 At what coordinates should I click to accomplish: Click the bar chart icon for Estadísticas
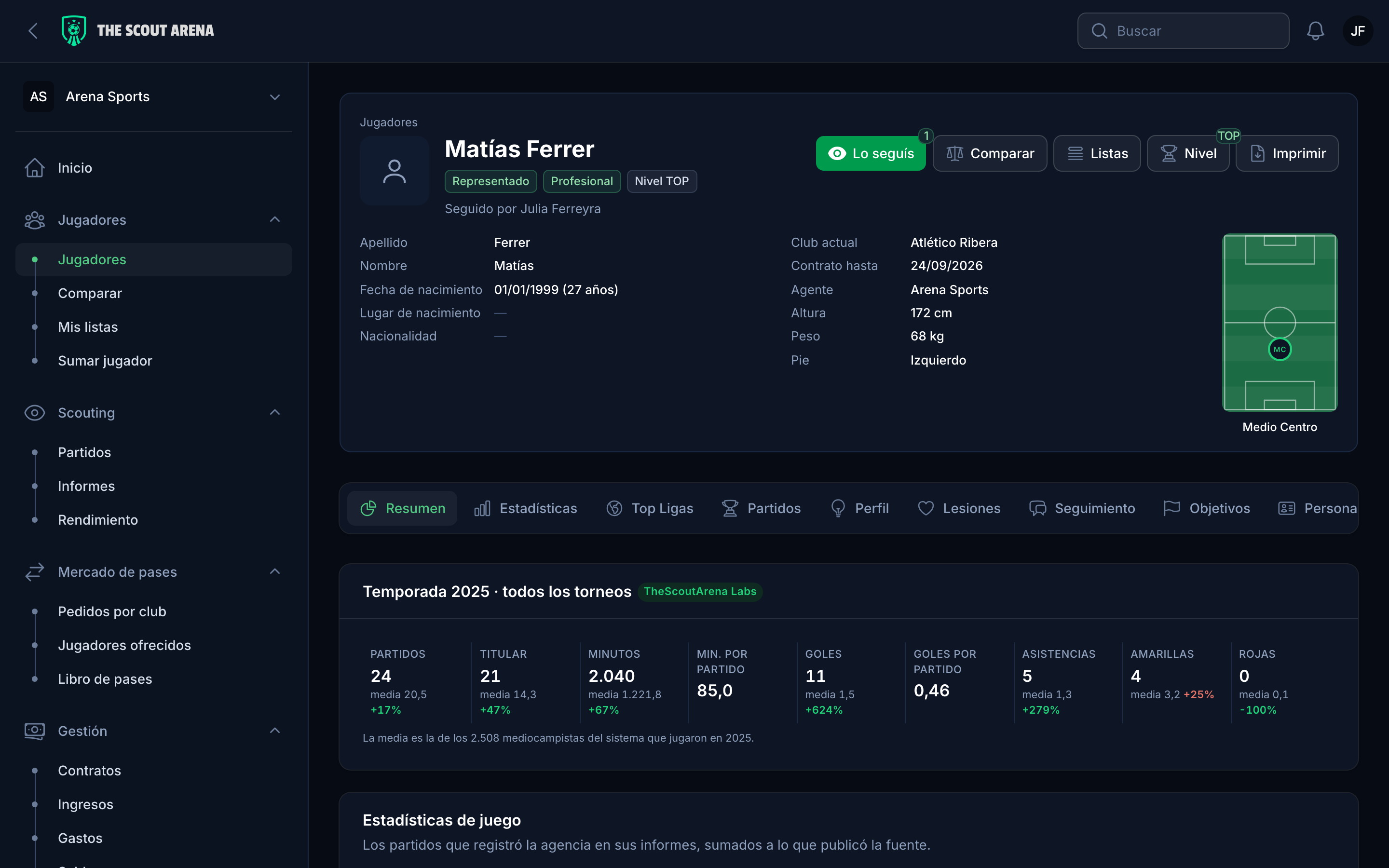pos(482,509)
